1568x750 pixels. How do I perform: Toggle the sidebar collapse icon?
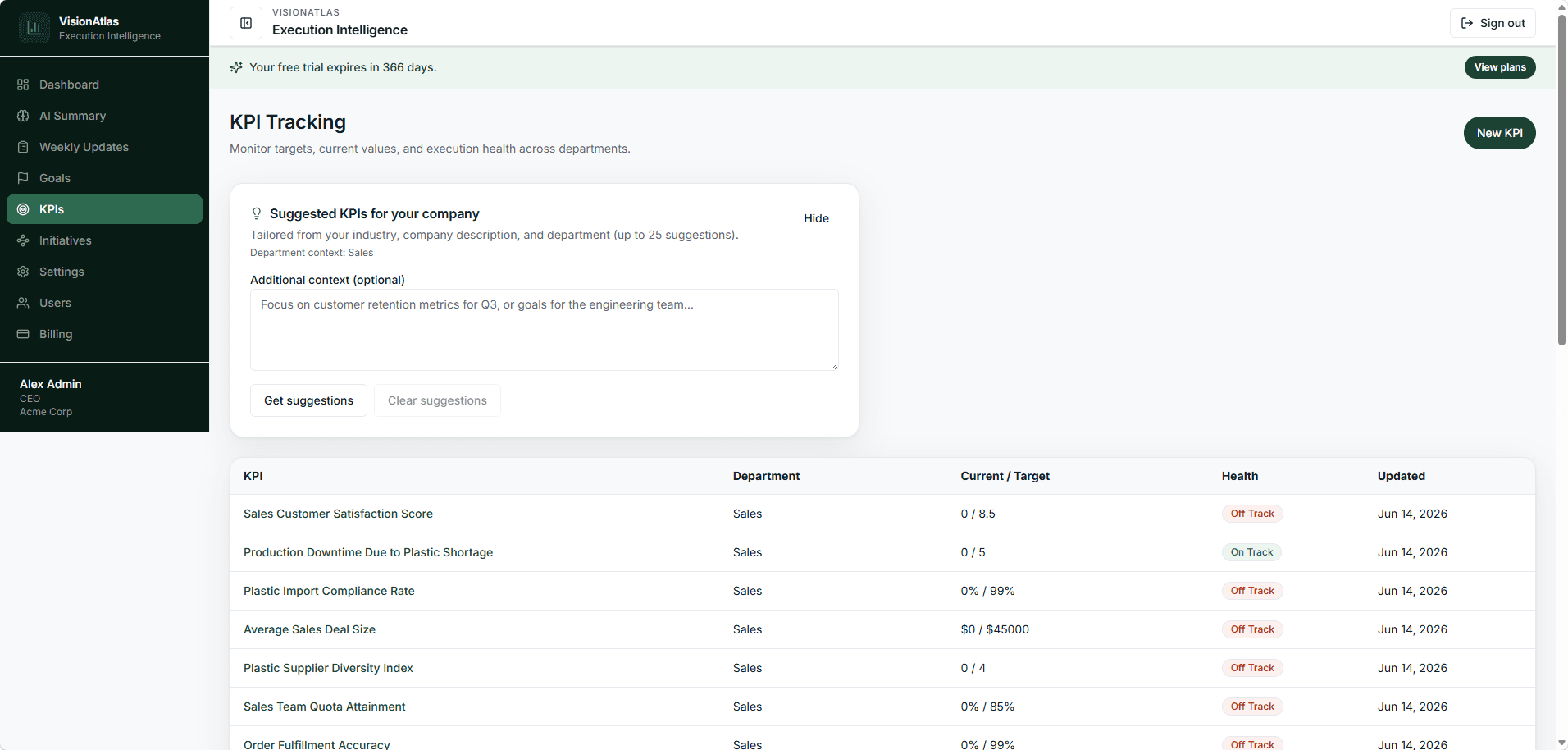coord(246,23)
